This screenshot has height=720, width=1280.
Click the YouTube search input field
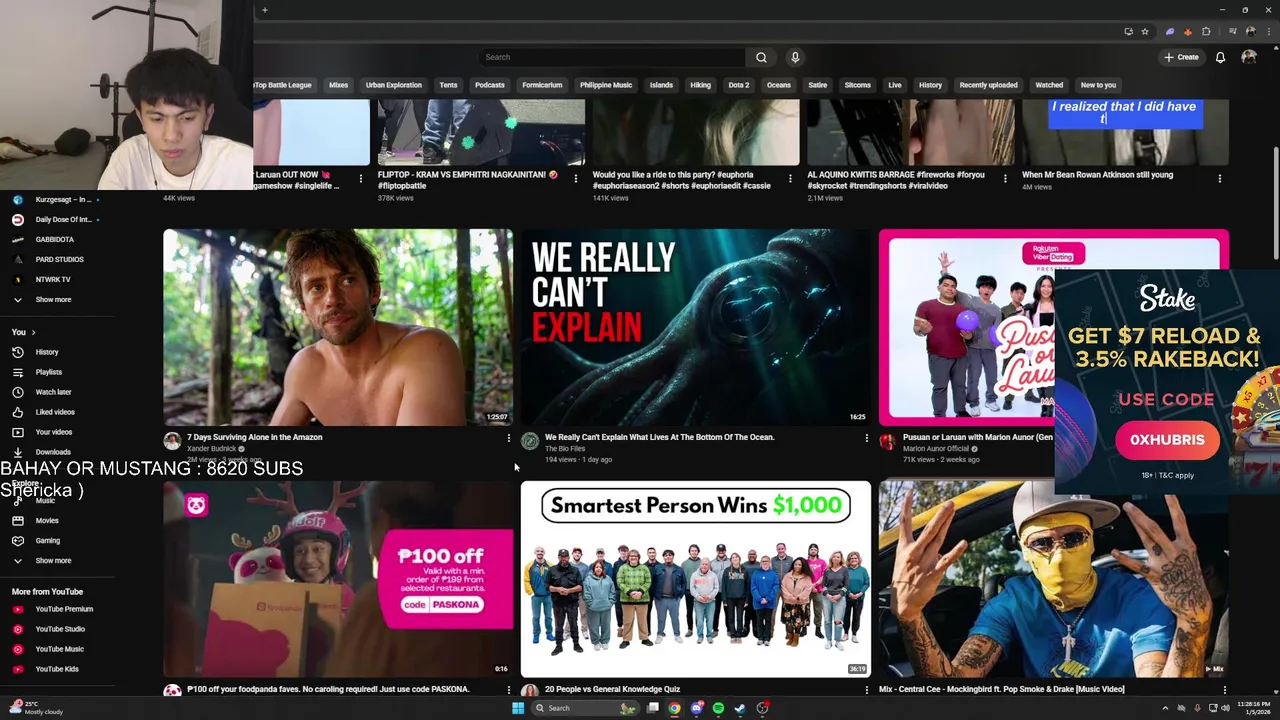coord(611,57)
